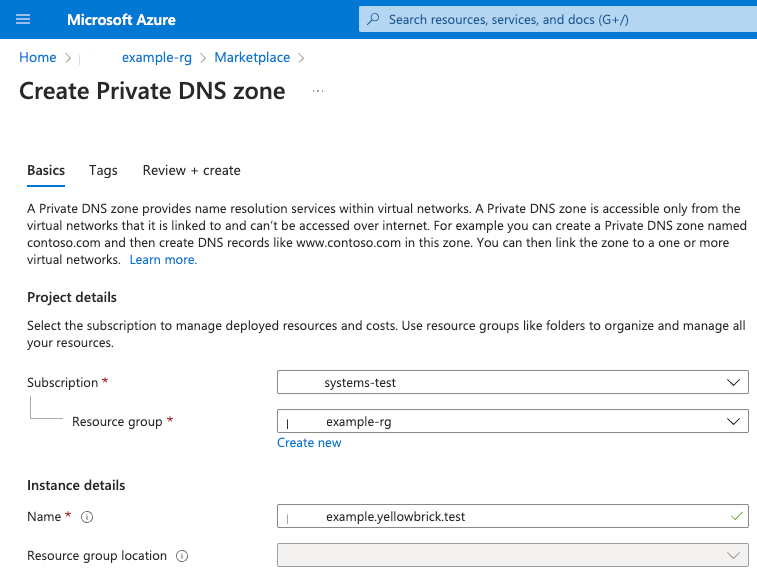This screenshot has width=757, height=578.
Task: Click the Resource group location label
Action: 97,556
